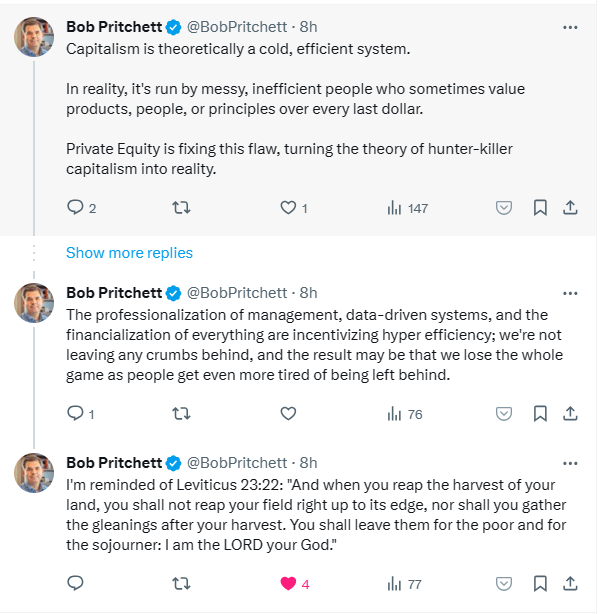
Task: Open more options on Leviticus tweet
Action: click(570, 463)
